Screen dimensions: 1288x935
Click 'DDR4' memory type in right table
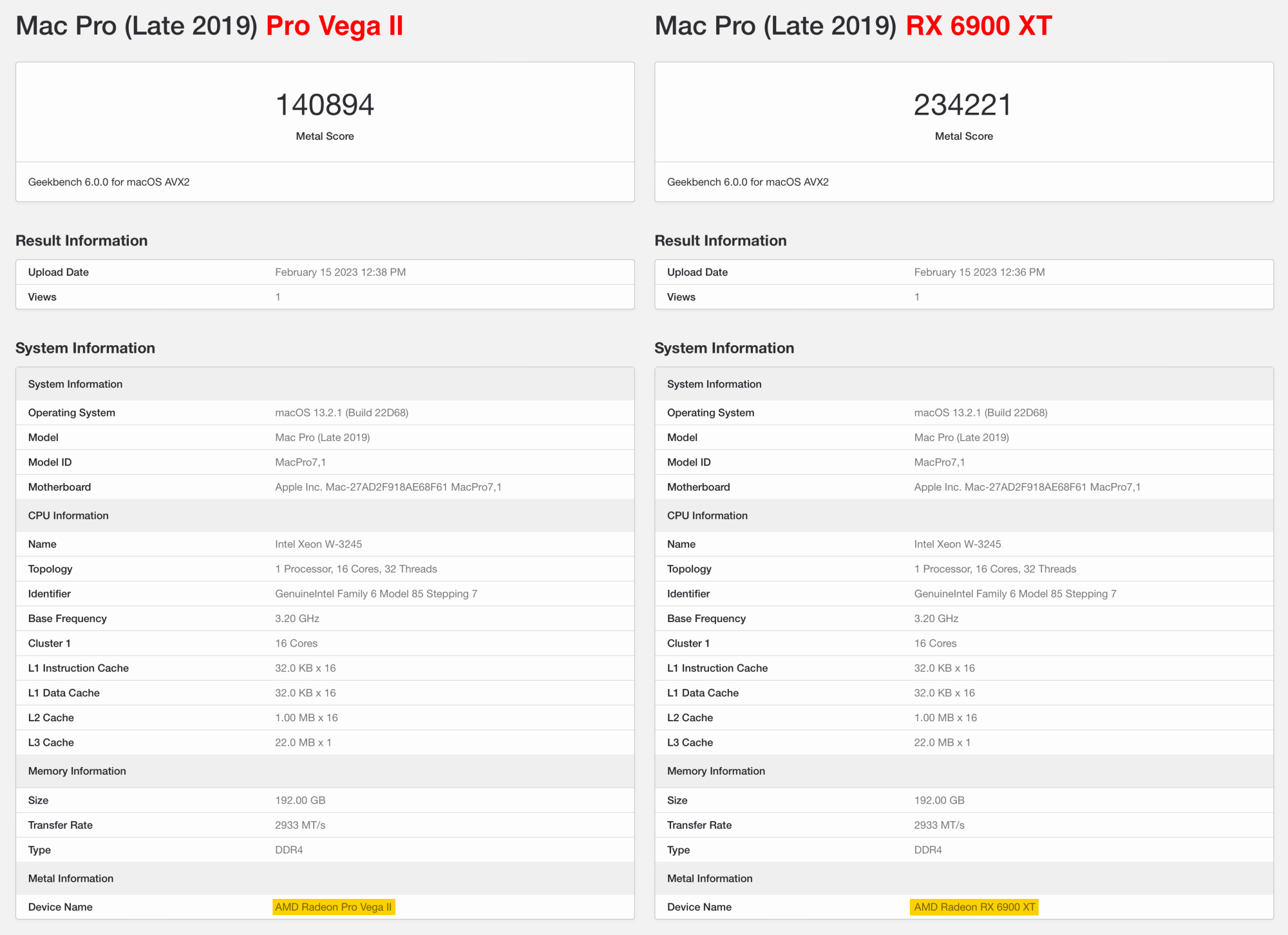[x=928, y=850]
